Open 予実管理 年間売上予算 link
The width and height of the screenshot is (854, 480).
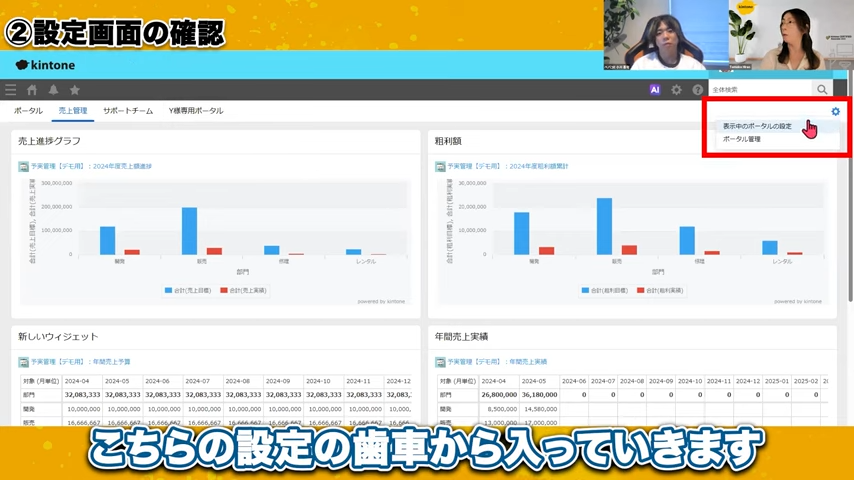[x=81, y=362]
